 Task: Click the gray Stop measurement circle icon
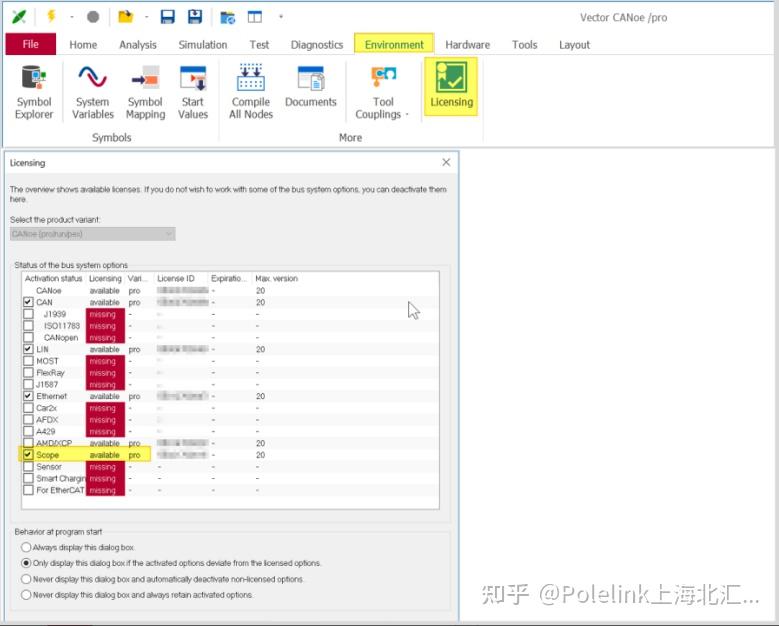point(93,17)
